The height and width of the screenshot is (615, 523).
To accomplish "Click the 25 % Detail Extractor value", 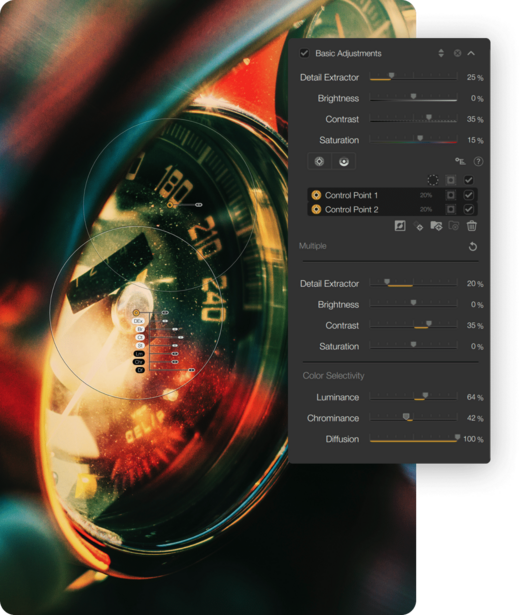I will point(475,77).
